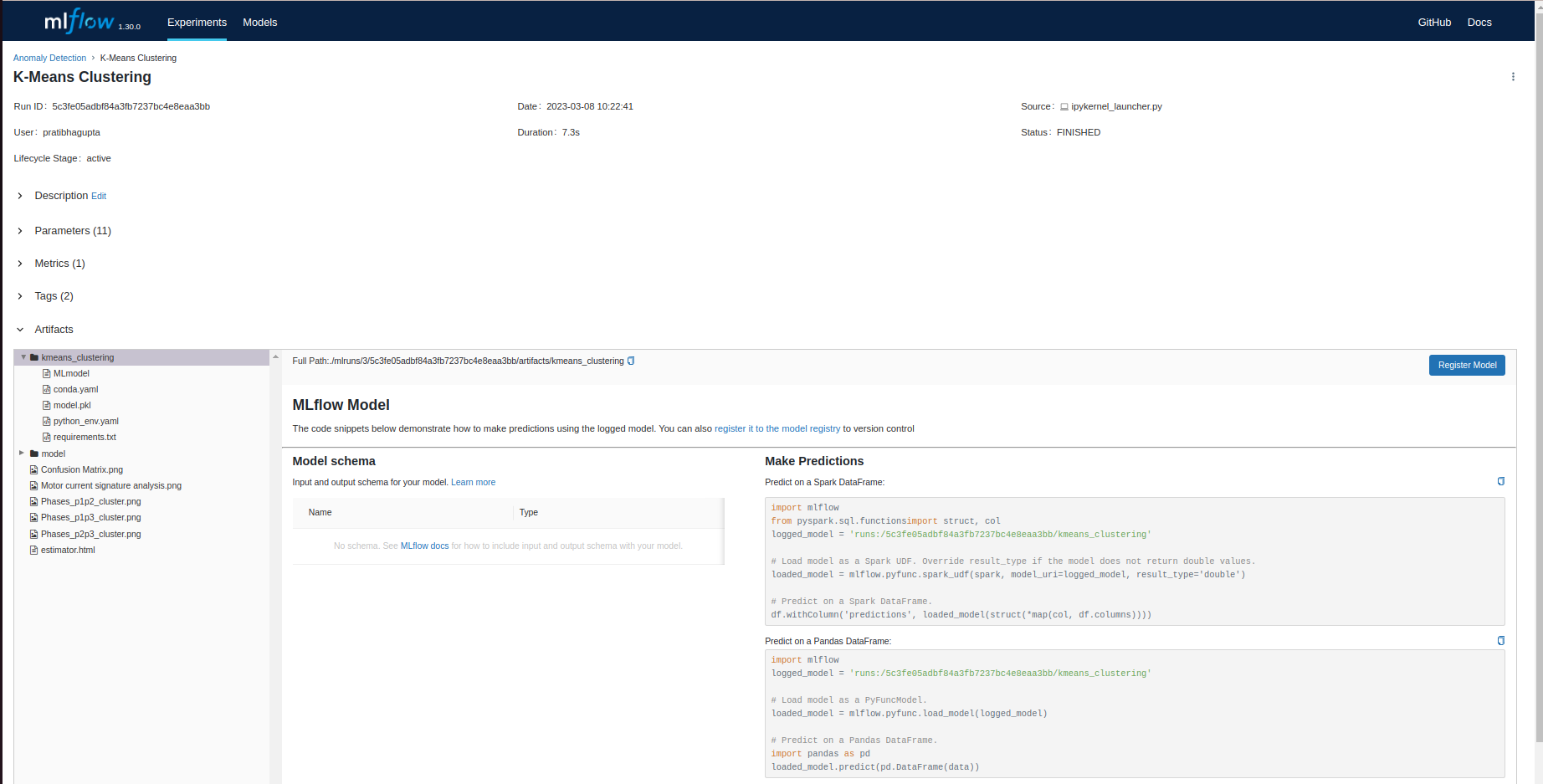Click the model.pkl file icon
1543x784 pixels.
(47, 405)
